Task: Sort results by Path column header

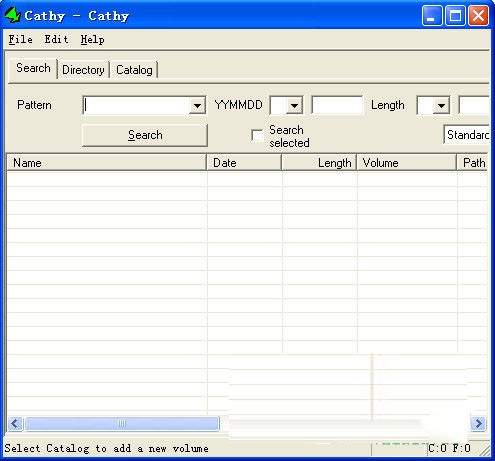Action: coord(472,163)
